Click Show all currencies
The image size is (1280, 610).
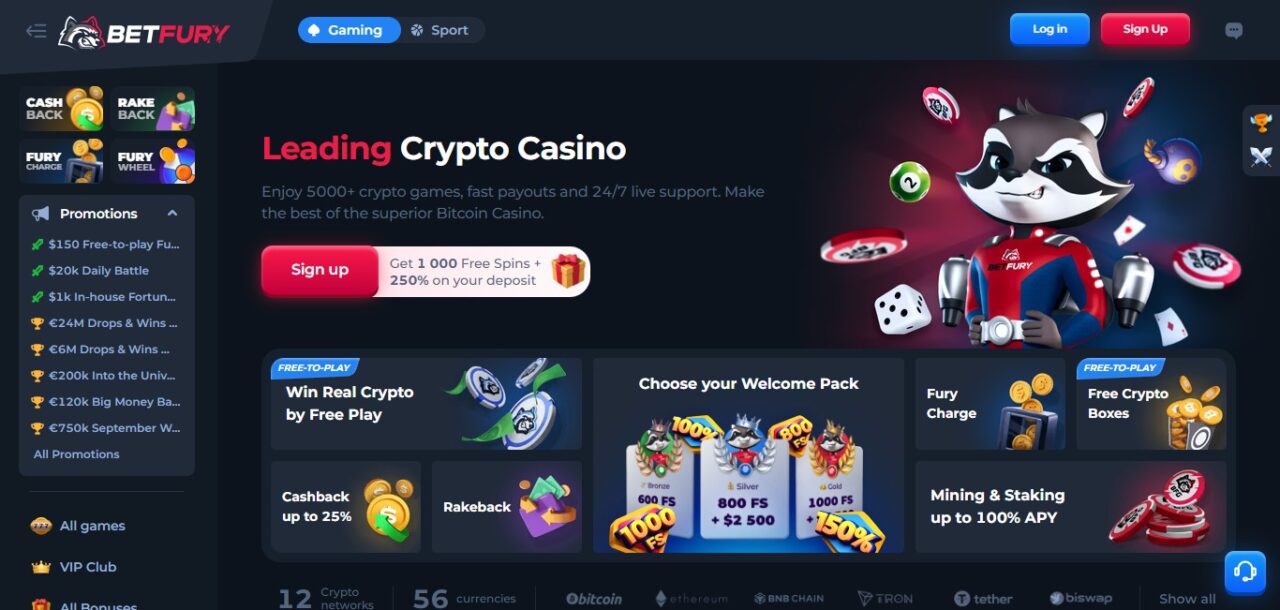point(1187,599)
